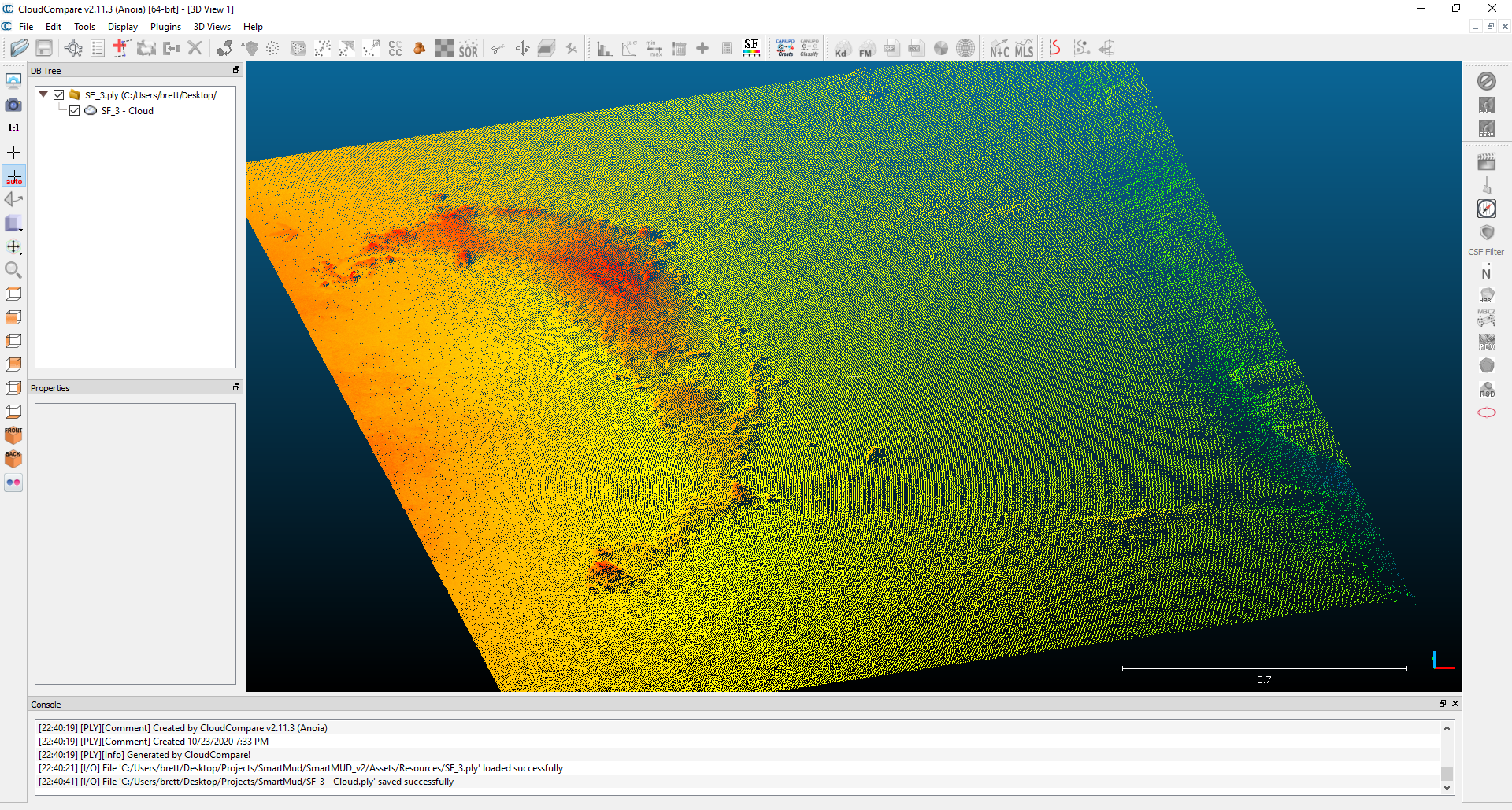This screenshot has height=810, width=1512.
Task: Click the MLS plugin icon
Action: click(x=1024, y=49)
